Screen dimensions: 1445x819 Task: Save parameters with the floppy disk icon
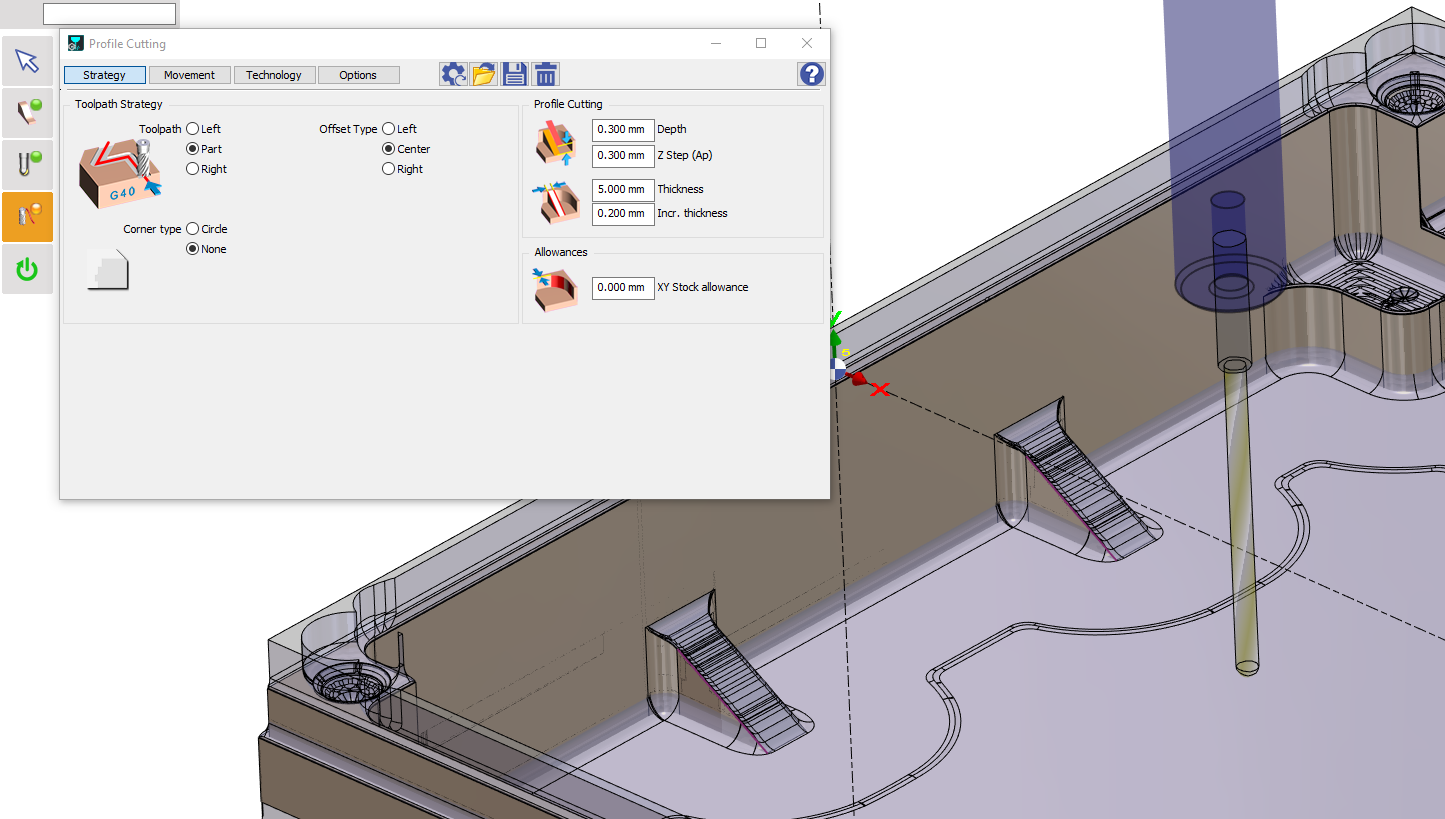tap(515, 74)
